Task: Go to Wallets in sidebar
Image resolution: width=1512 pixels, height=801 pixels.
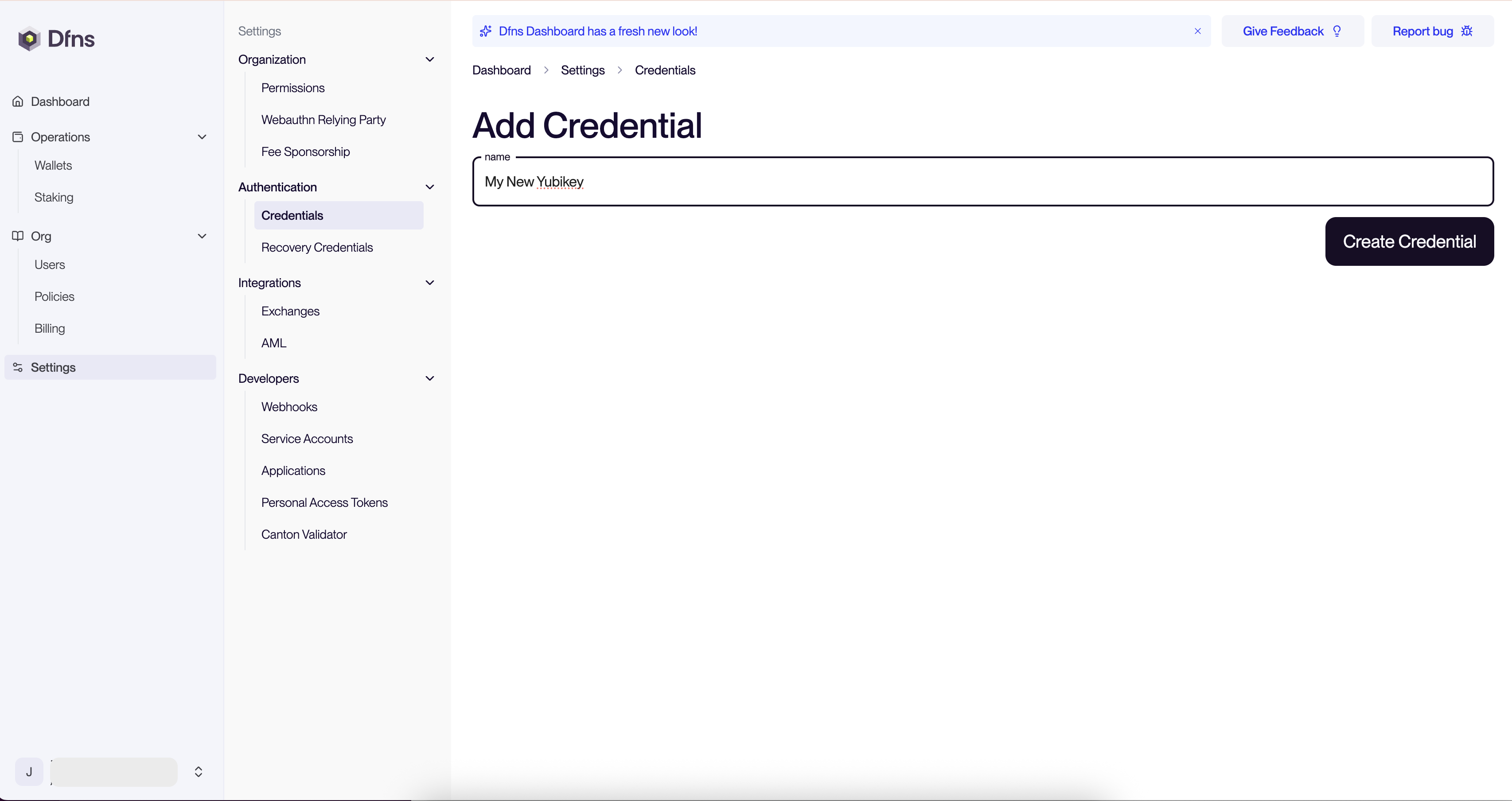Action: 53,166
